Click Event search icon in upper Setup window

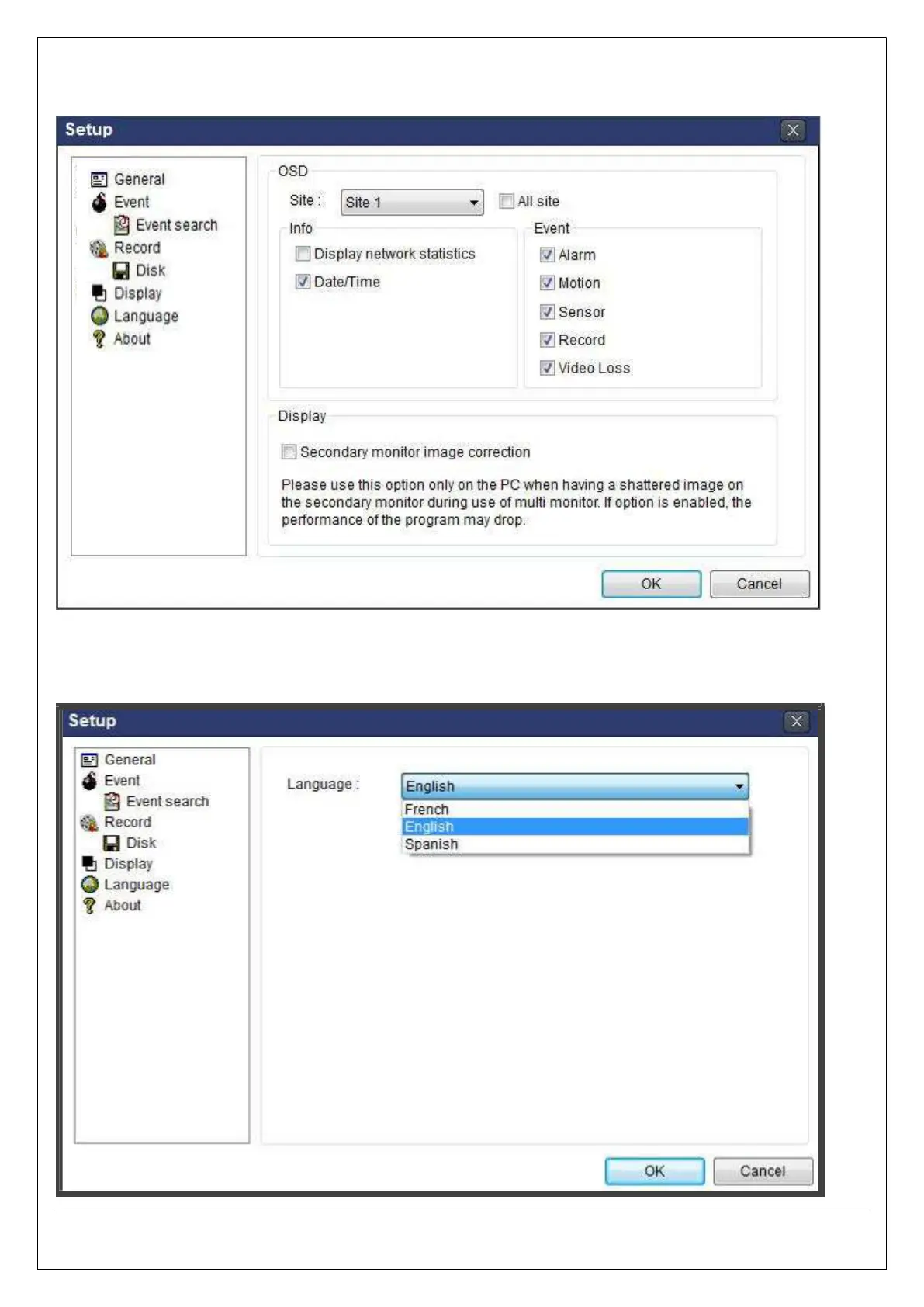pos(121,225)
